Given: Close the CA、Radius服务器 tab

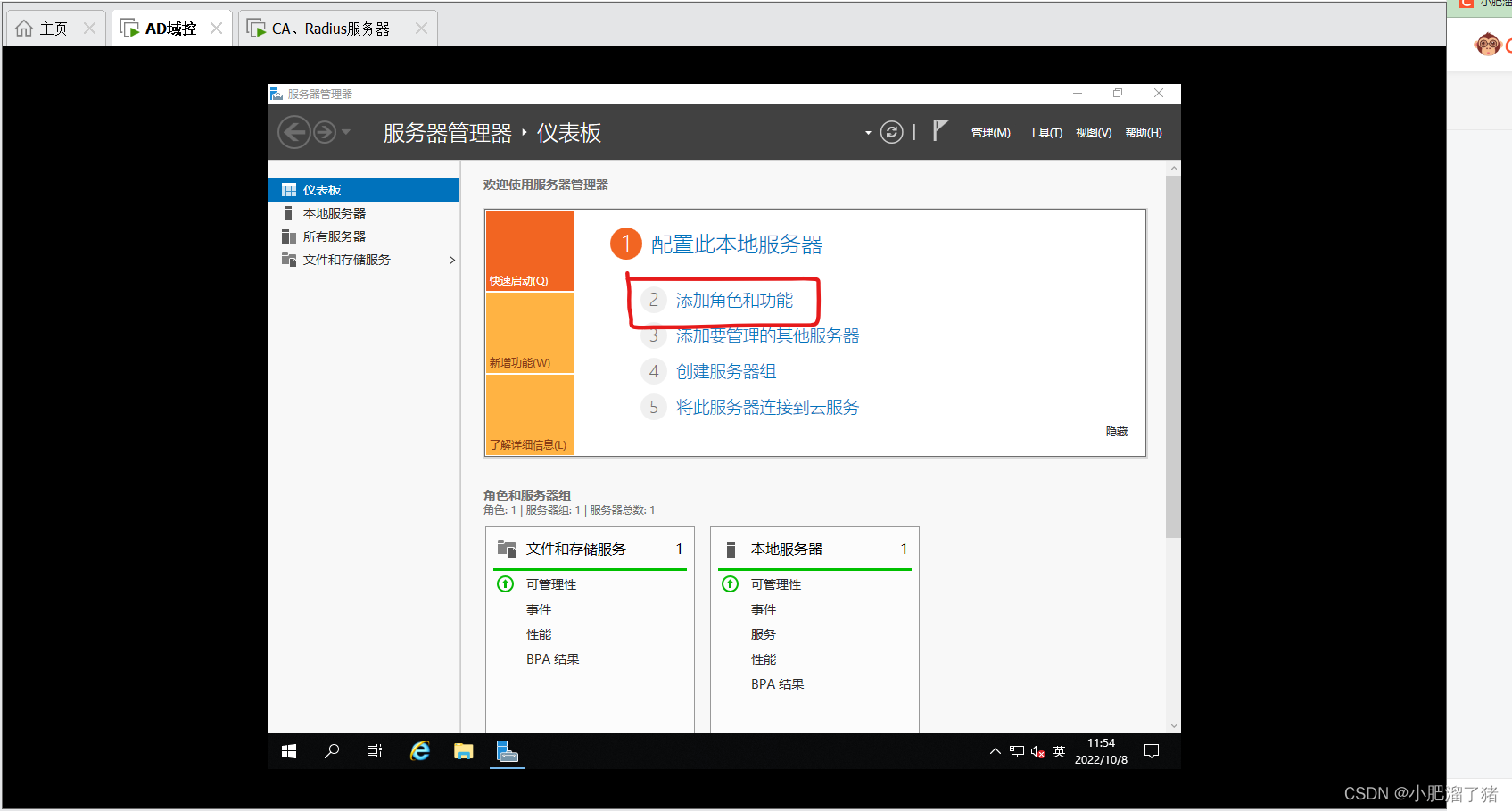Looking at the screenshot, I should [x=421, y=29].
